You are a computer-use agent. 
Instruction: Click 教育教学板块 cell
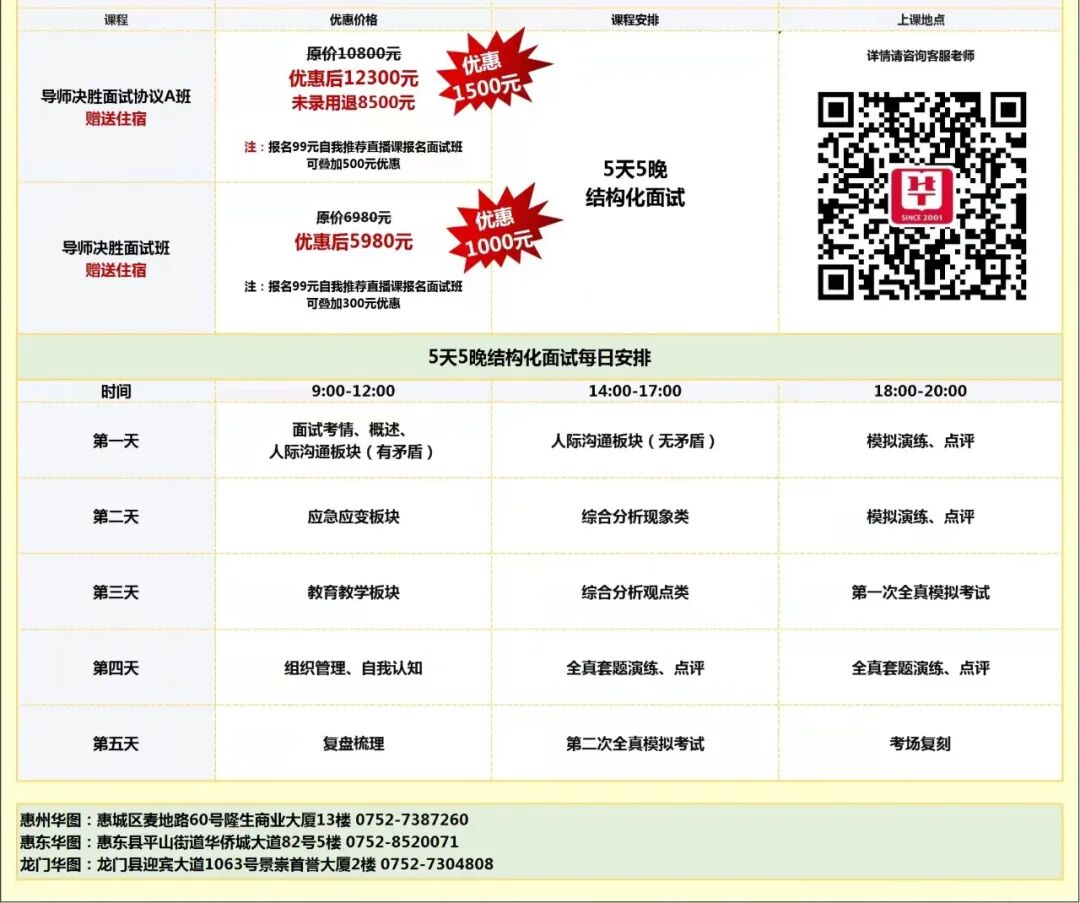tap(353, 592)
